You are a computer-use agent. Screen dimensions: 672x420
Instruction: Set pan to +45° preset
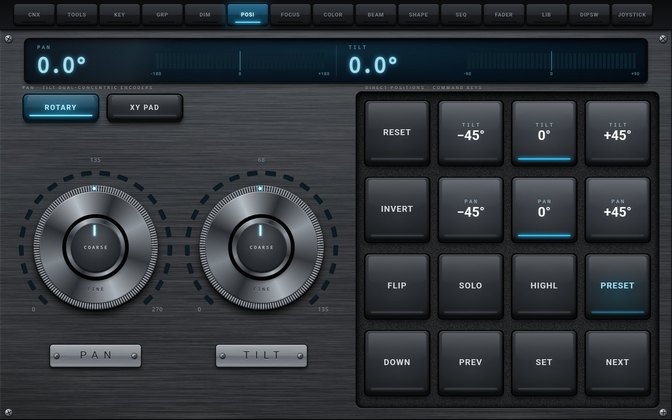(618, 210)
